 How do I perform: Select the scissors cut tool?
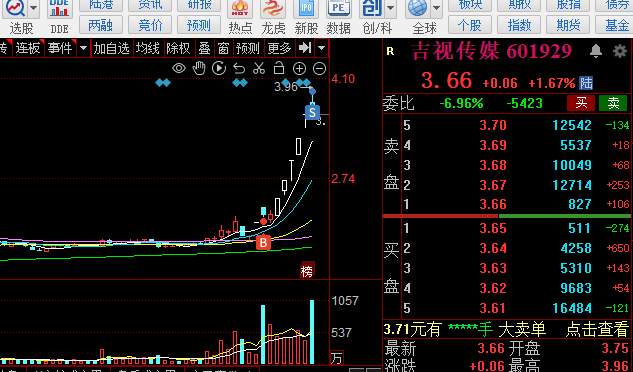(259, 69)
